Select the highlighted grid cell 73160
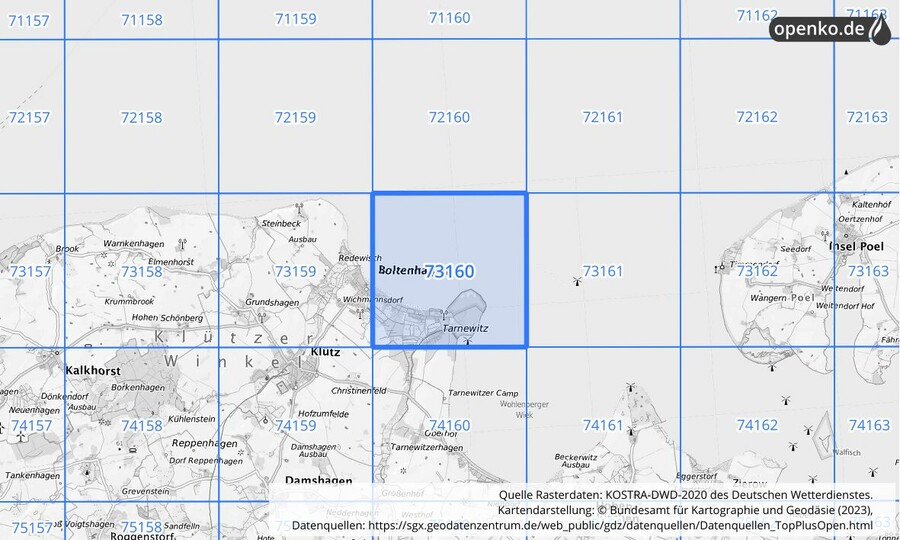This screenshot has height=540, width=900. (449, 270)
